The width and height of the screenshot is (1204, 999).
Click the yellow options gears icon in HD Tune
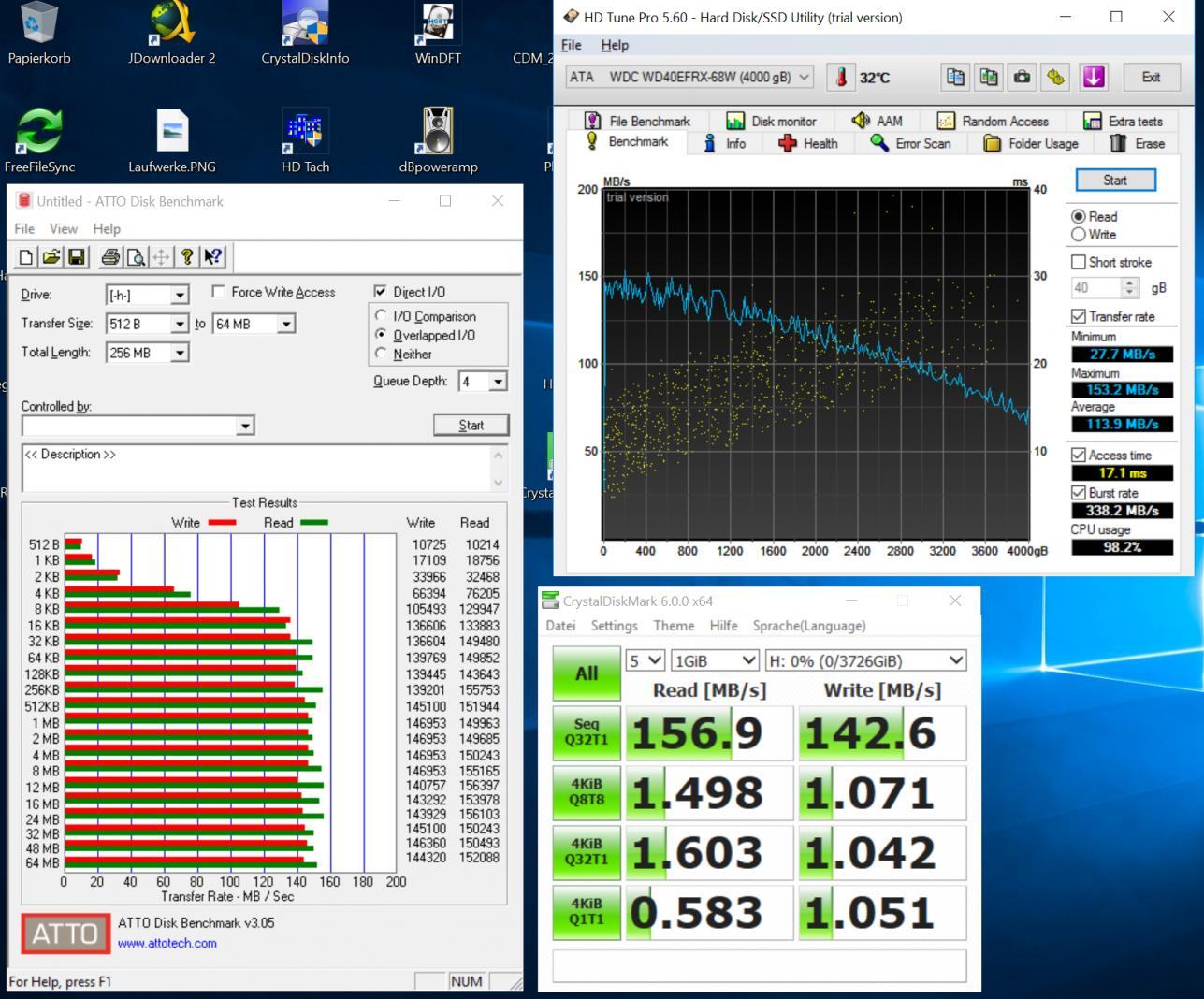pos(1056,77)
